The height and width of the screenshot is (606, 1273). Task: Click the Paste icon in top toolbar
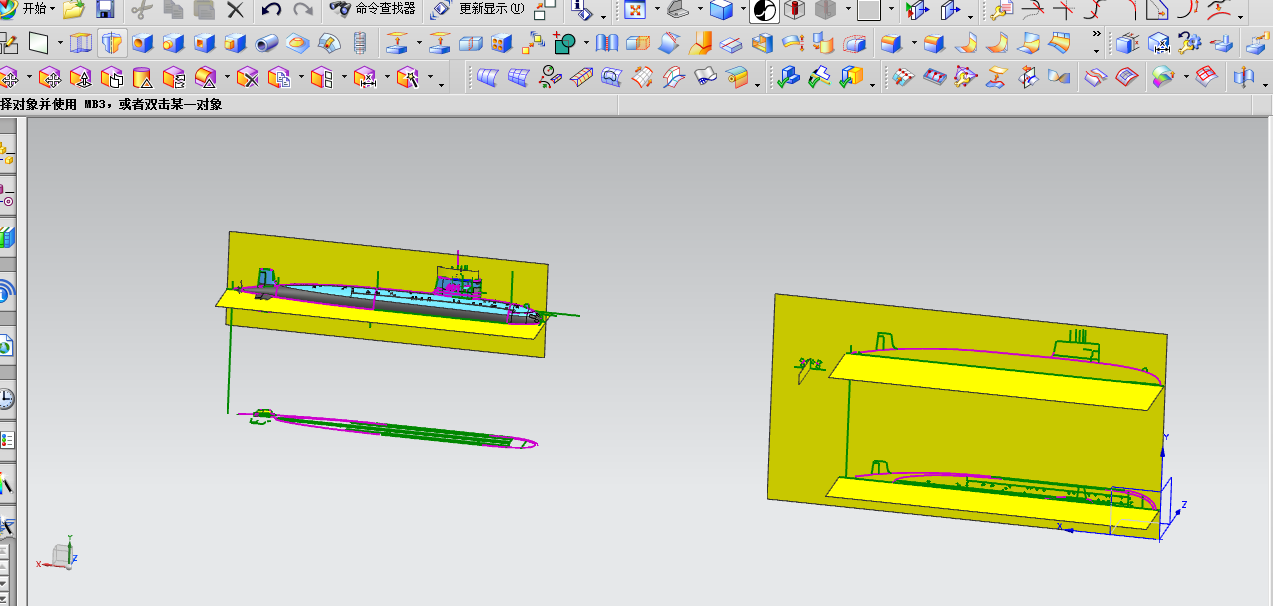pyautogui.click(x=204, y=10)
